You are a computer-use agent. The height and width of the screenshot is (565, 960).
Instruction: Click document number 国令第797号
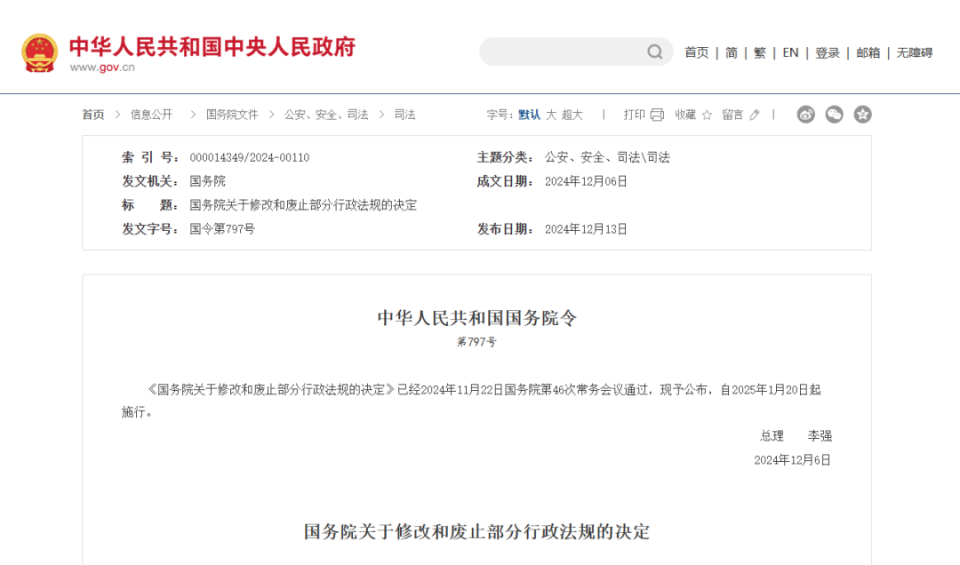(x=222, y=229)
